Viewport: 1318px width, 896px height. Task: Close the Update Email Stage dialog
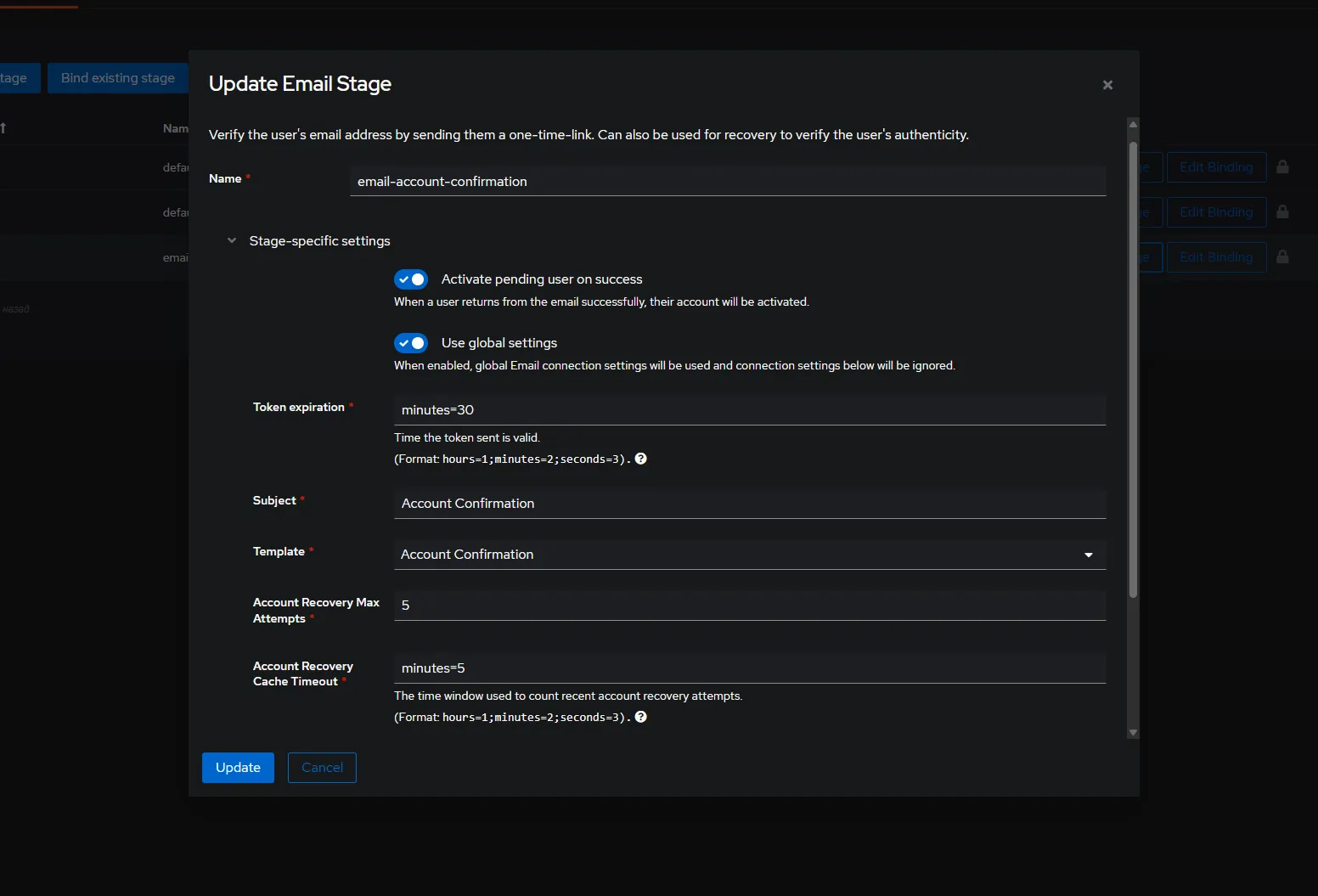click(x=1107, y=85)
